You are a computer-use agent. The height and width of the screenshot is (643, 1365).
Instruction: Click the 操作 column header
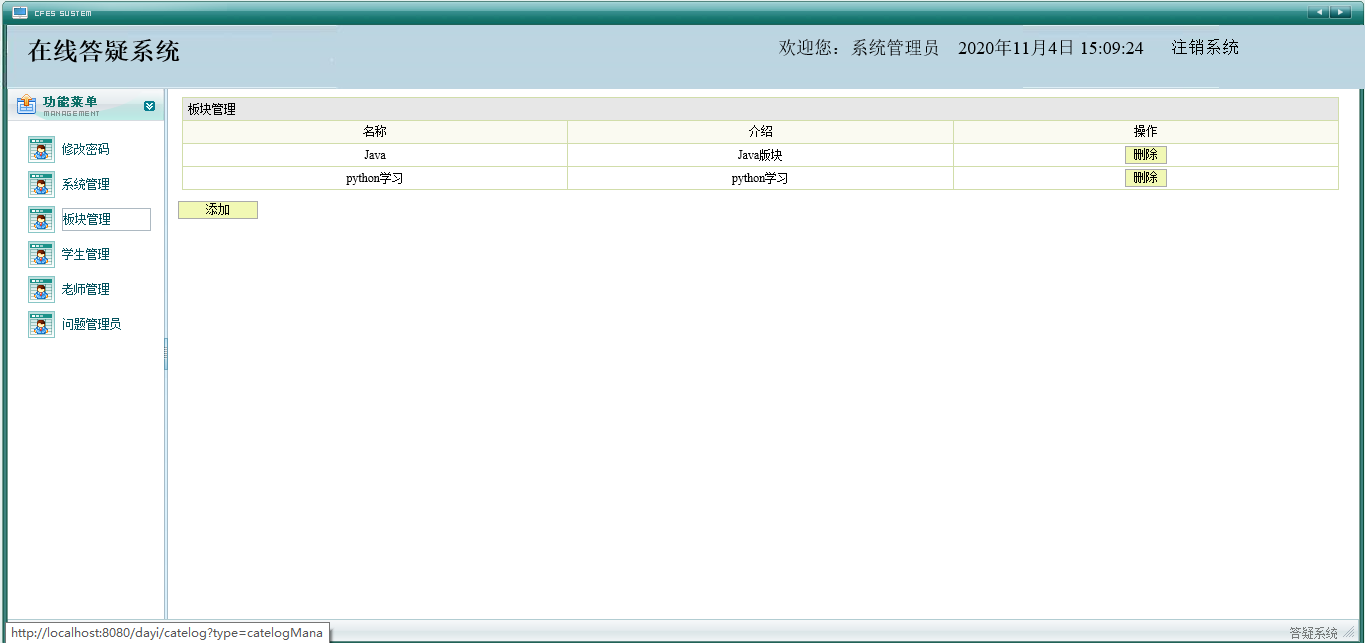[x=1146, y=132]
